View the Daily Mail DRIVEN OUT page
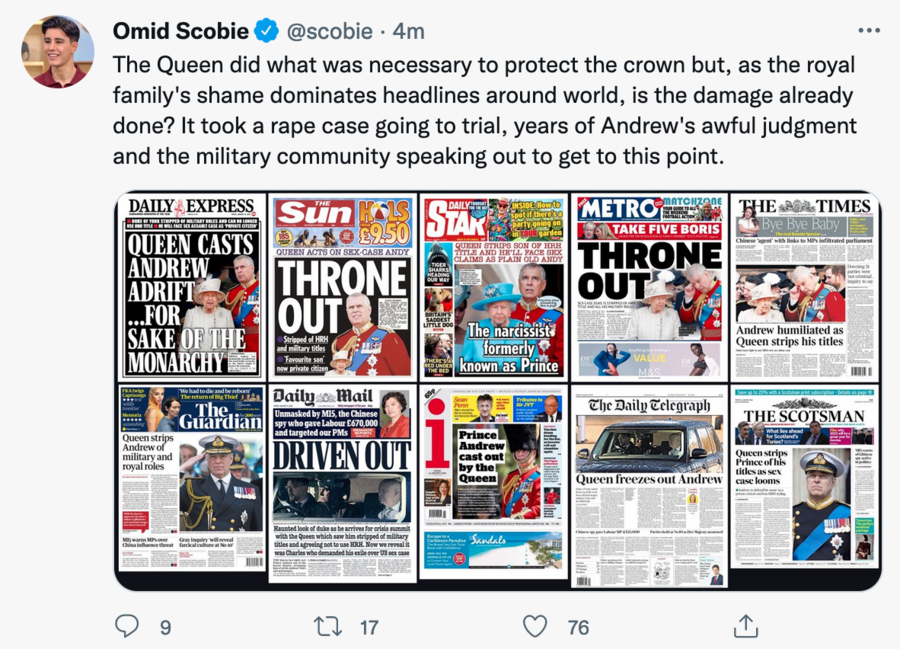900x649 pixels. [x=343, y=484]
